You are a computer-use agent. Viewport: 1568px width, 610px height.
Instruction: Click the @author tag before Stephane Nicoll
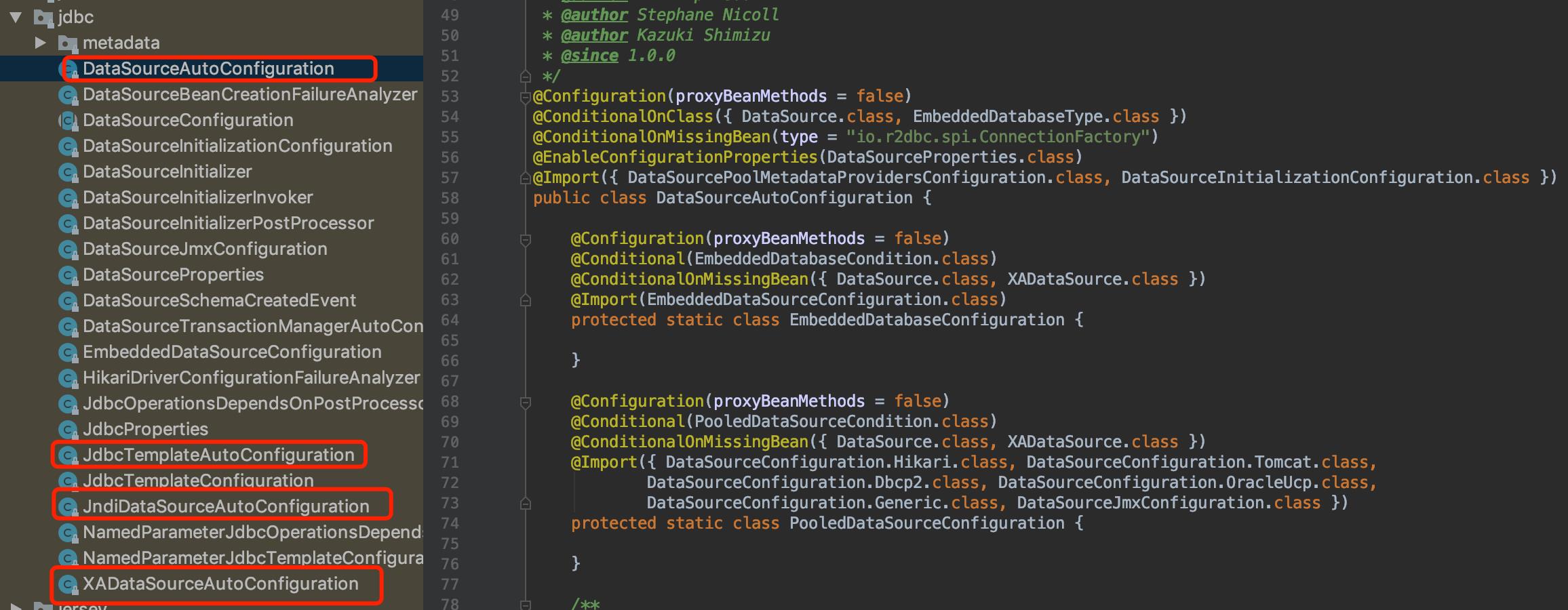pos(594,15)
